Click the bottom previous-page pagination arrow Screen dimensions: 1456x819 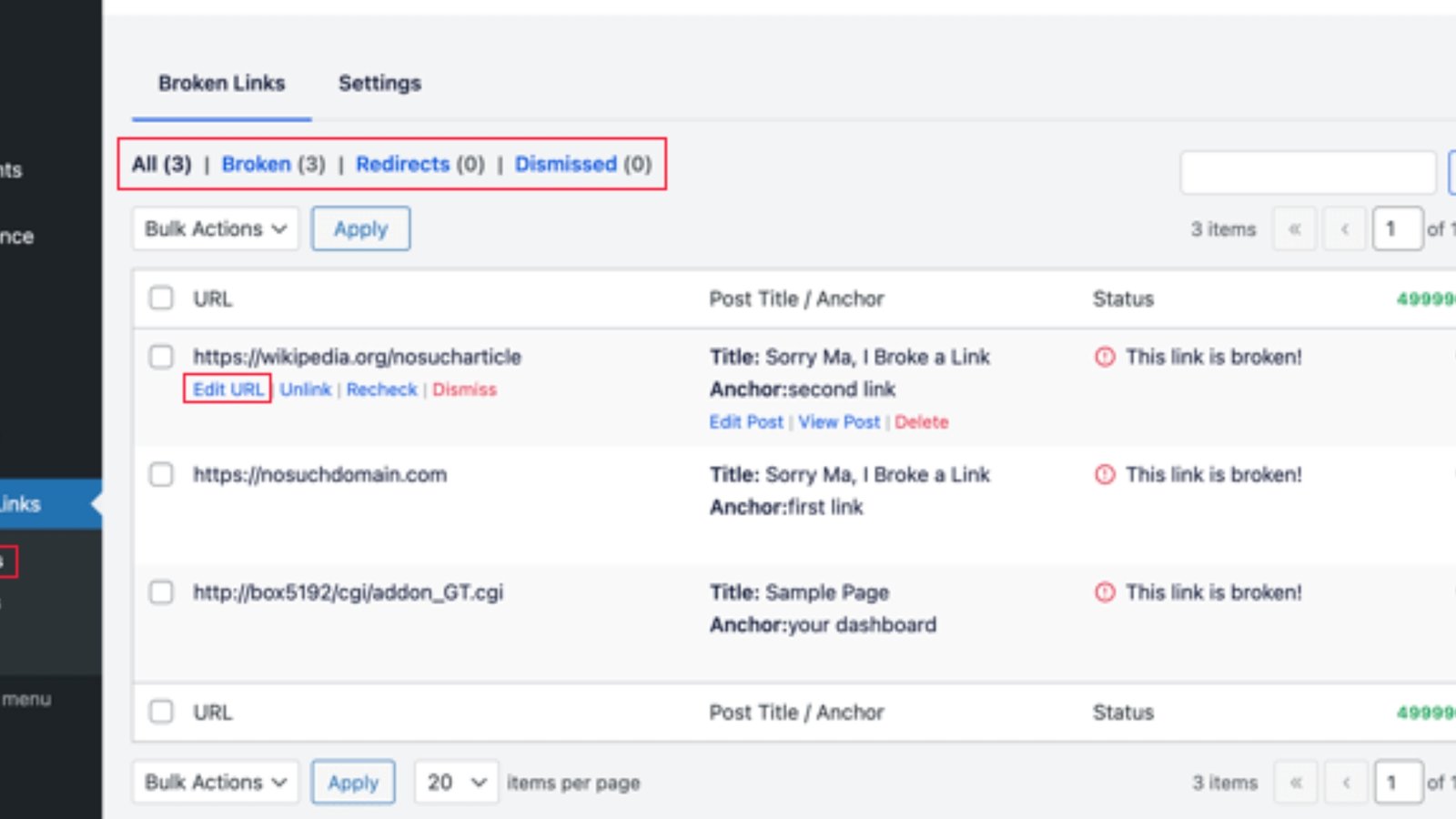tap(1346, 782)
